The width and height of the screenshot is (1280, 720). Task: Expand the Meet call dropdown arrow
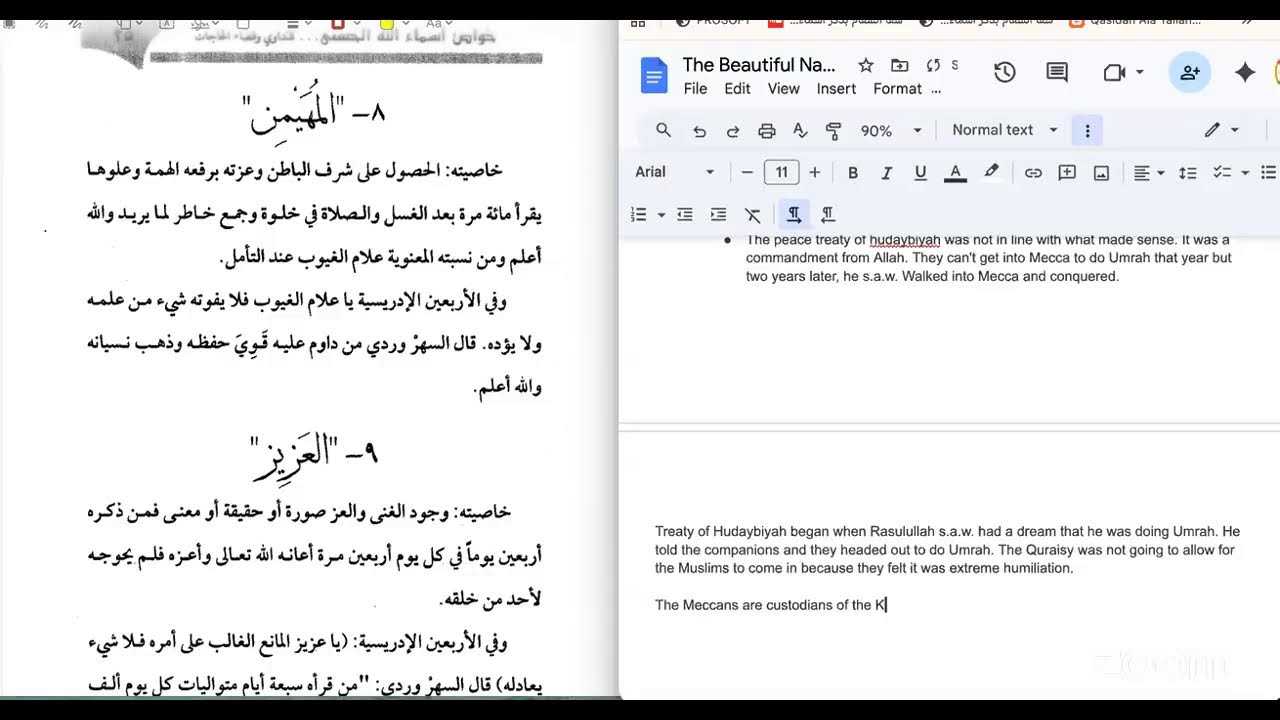point(1139,72)
